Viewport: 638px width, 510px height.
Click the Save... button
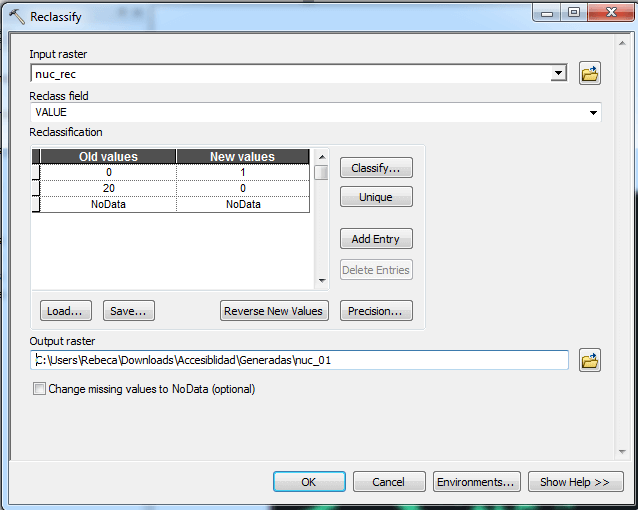tap(129, 311)
